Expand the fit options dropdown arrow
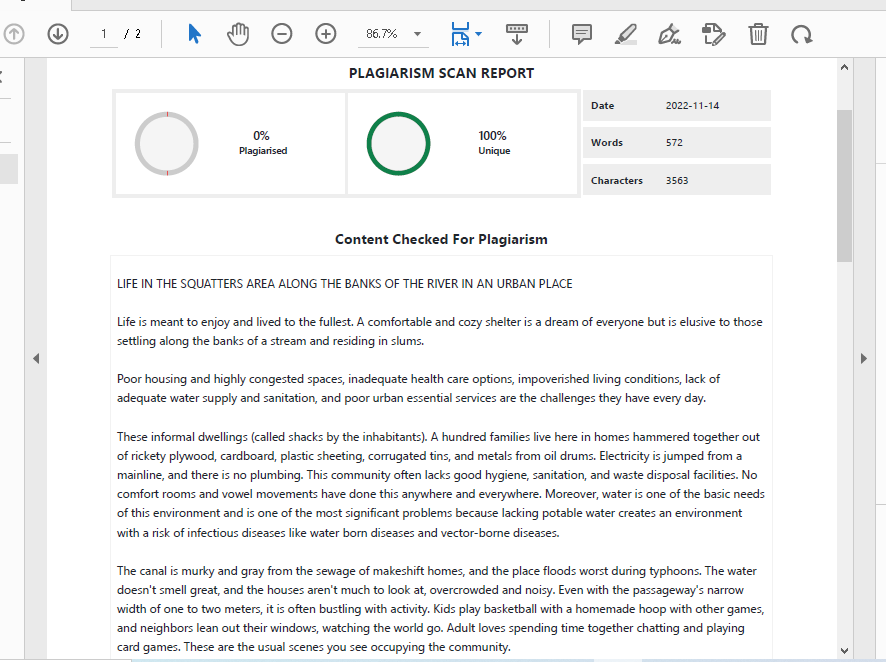 (x=479, y=34)
